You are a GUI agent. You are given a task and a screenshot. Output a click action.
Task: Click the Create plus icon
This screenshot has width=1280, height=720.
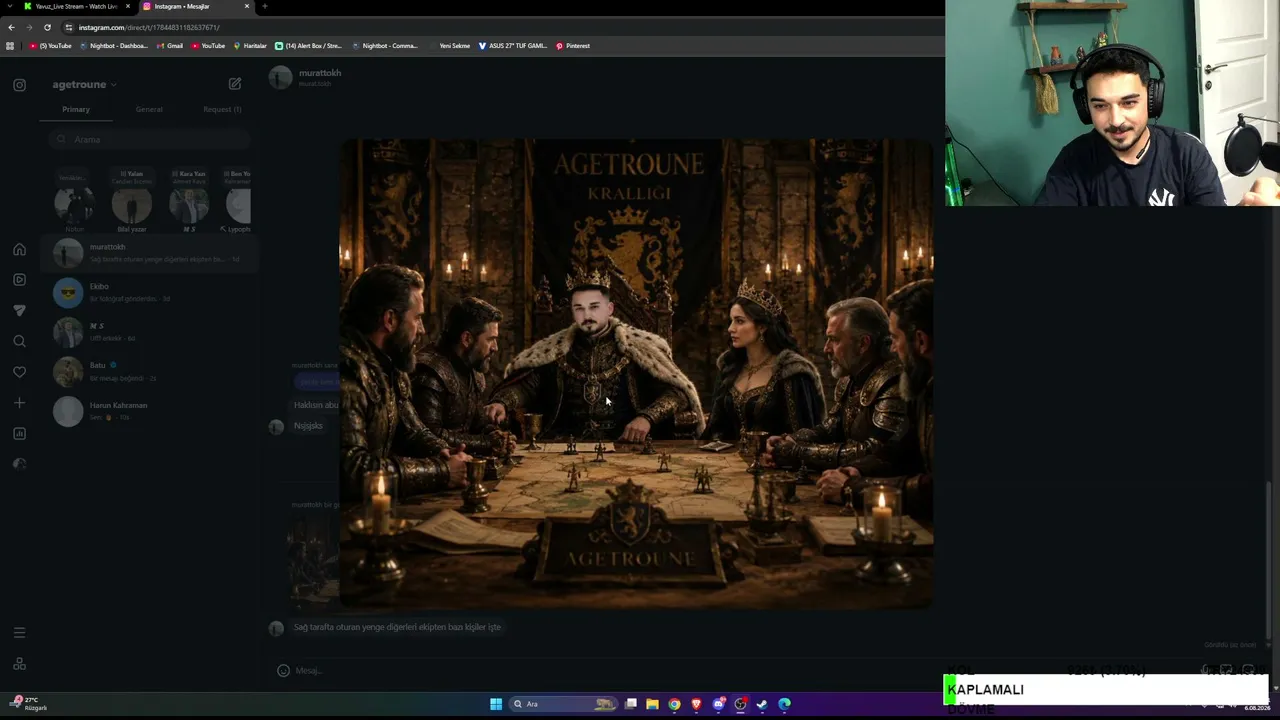coord(19,403)
